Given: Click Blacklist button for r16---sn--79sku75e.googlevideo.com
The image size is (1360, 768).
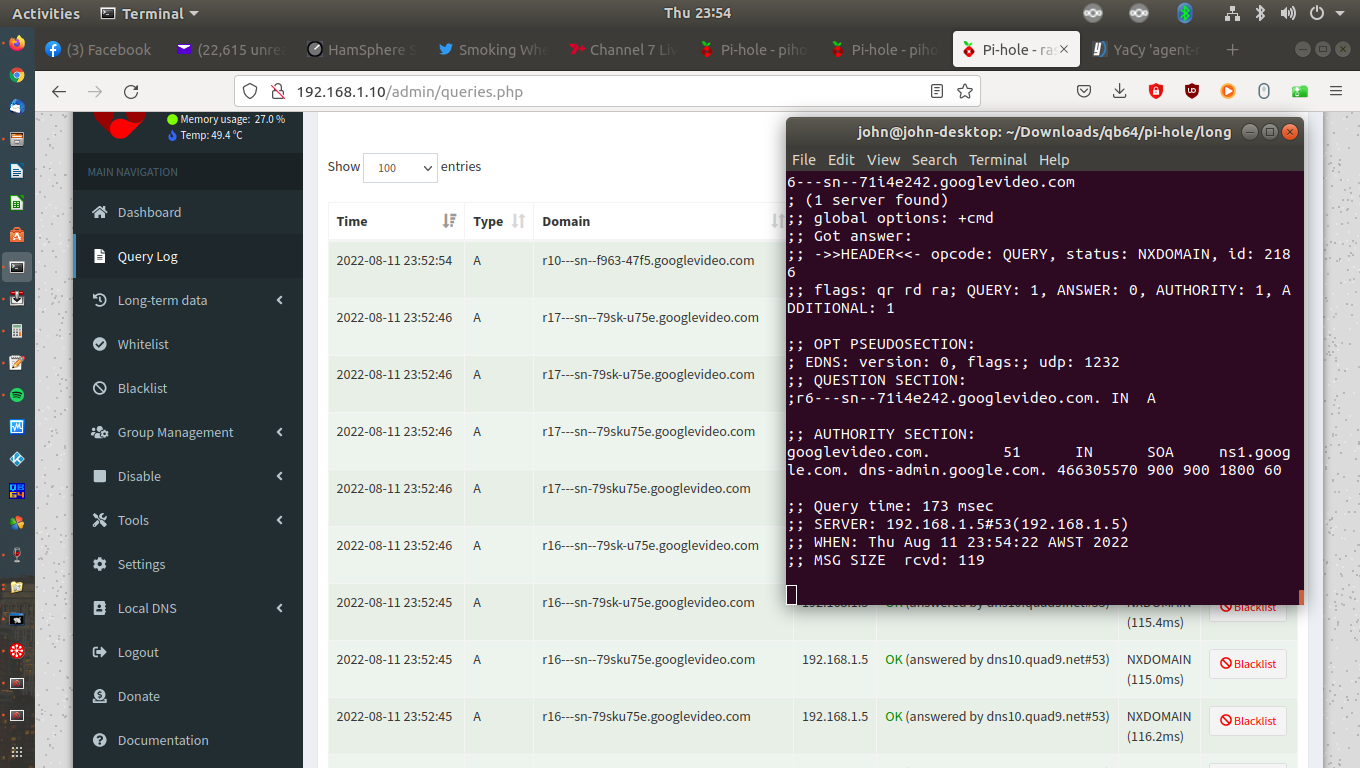Looking at the screenshot, I should pos(1248,663).
